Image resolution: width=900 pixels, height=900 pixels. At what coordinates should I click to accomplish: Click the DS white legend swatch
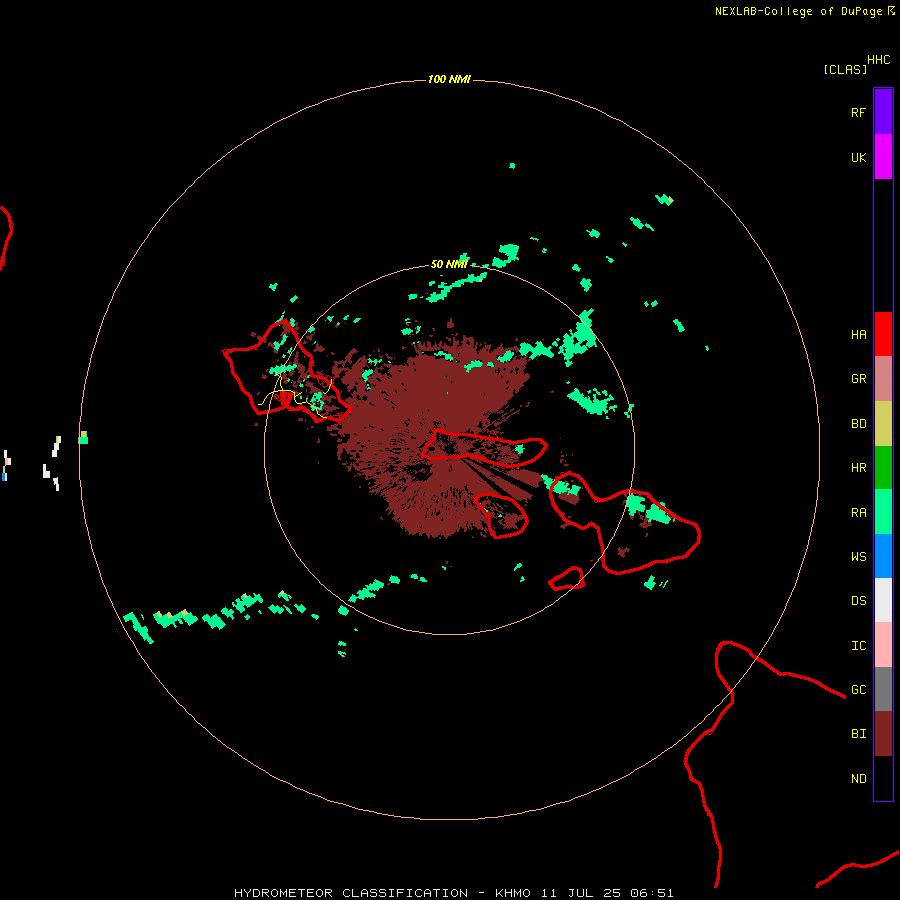[883, 600]
